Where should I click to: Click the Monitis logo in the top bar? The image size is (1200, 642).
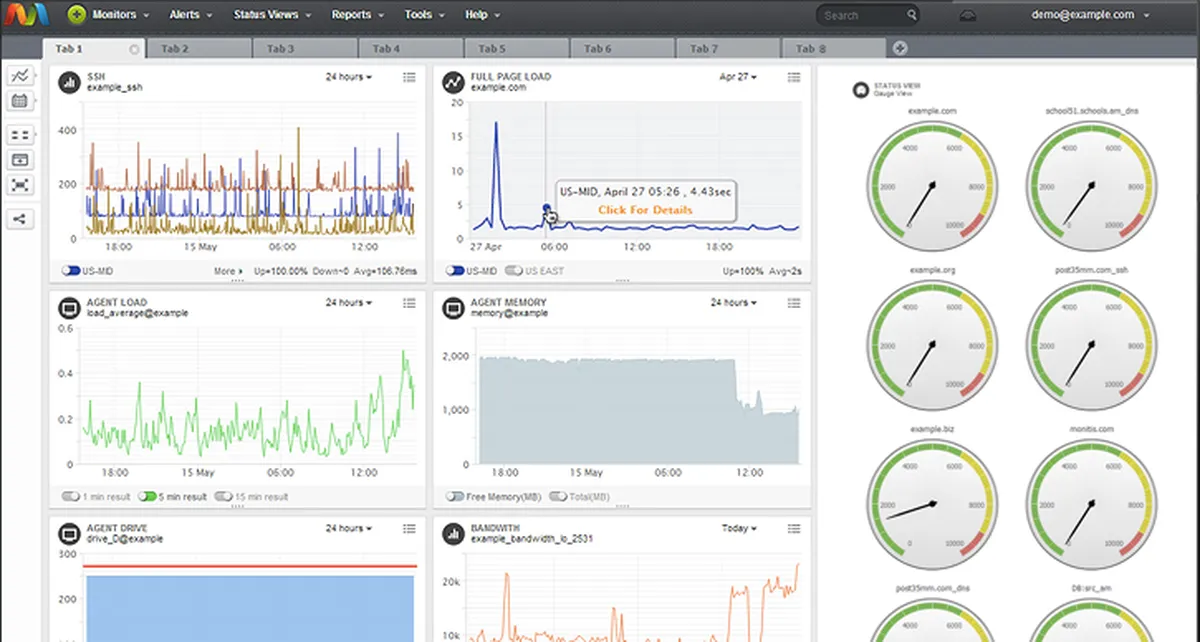[29, 15]
